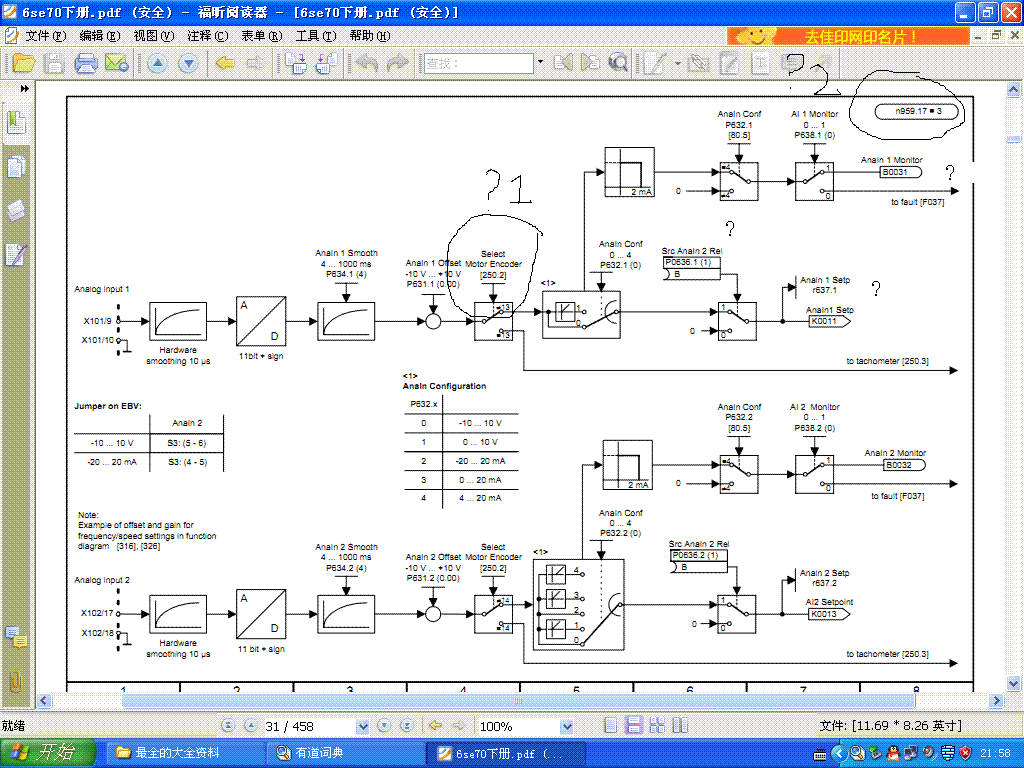
Task: Open the signatures panel with pen icon
Action: click(x=16, y=255)
